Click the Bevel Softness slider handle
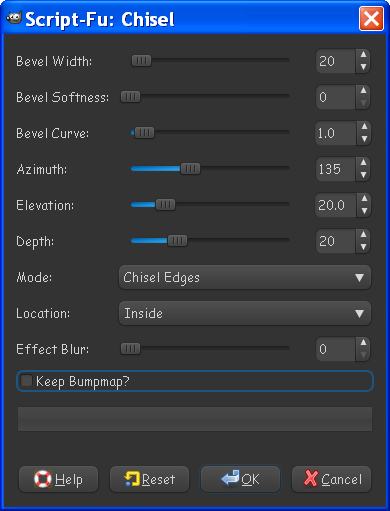 tap(130, 97)
